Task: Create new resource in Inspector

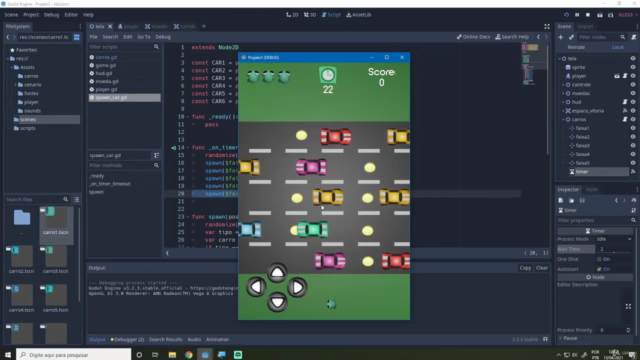Action: pyautogui.click(x=561, y=200)
